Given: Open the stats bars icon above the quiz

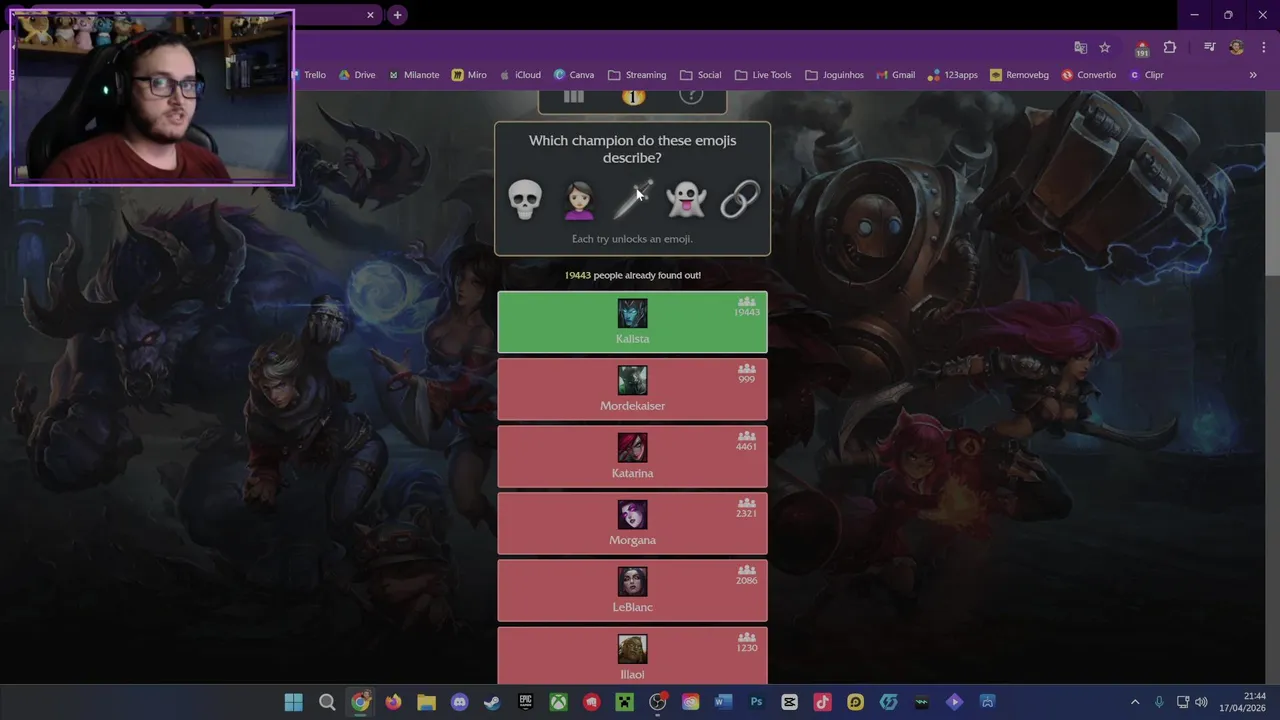Looking at the screenshot, I should point(574,96).
